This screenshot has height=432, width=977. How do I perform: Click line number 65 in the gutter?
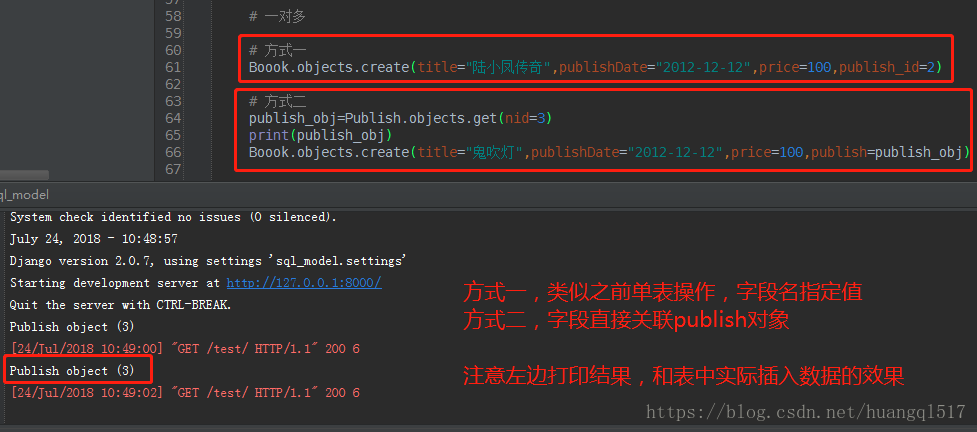point(173,135)
